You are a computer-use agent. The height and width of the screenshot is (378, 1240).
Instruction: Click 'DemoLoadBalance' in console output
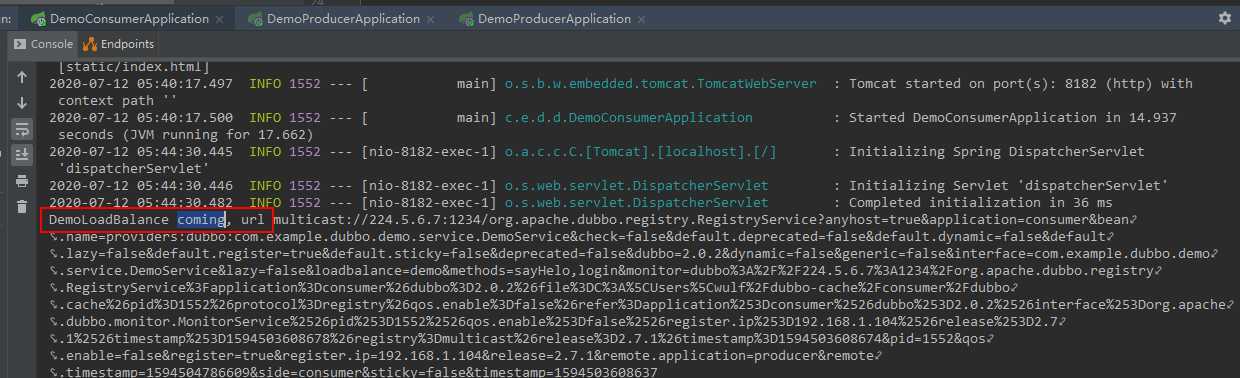pos(109,219)
